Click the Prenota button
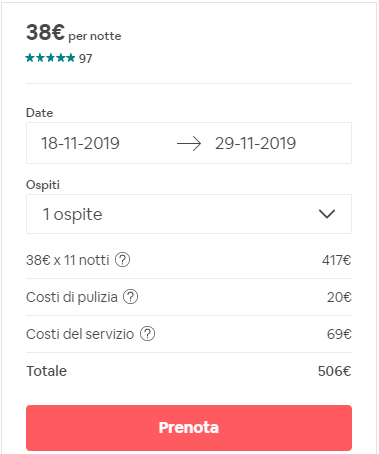Screen dimensions: 379x454 point(189,428)
